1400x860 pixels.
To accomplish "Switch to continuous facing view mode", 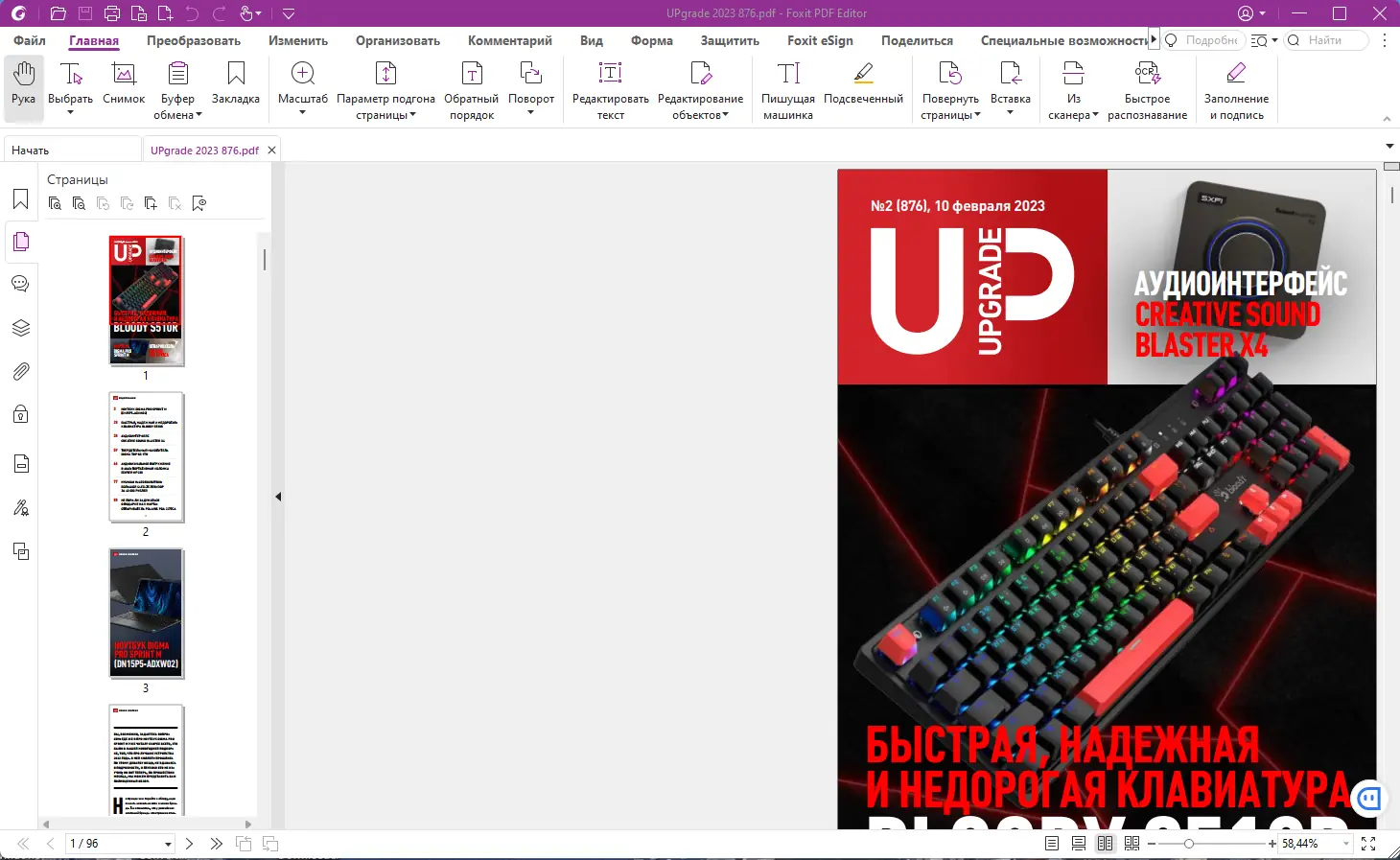I will [1132, 844].
